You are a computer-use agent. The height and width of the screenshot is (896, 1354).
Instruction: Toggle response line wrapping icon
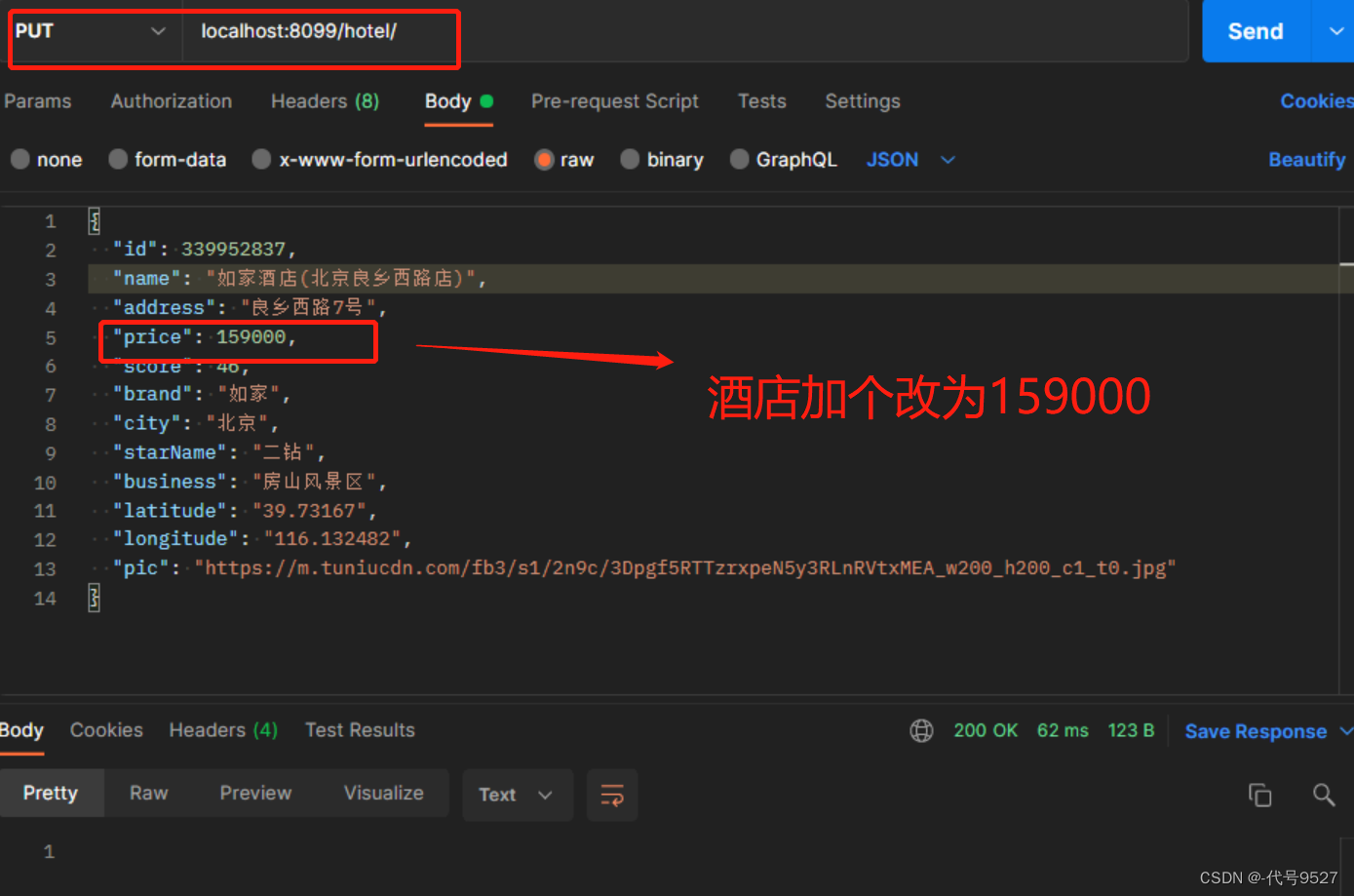tap(612, 795)
